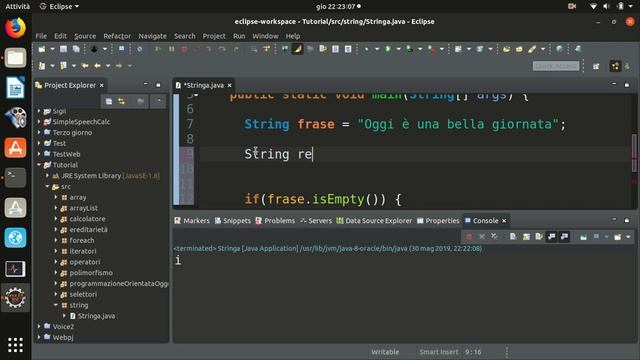The height and width of the screenshot is (360, 640).
Task: Click Collapse All in Project Explorer
Action: (x=109, y=101)
